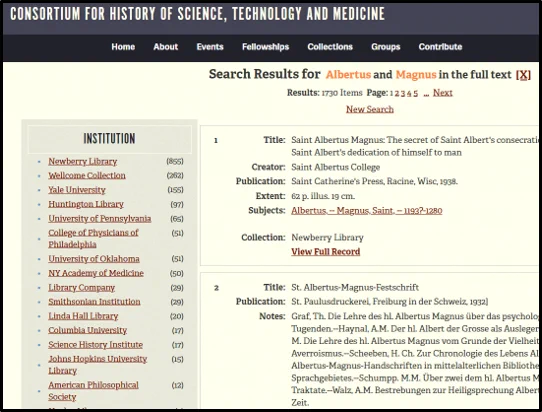Open subject link Albertus, Magnus, Saint
Screen dimensions: 542x412
pyautogui.click(x=367, y=210)
